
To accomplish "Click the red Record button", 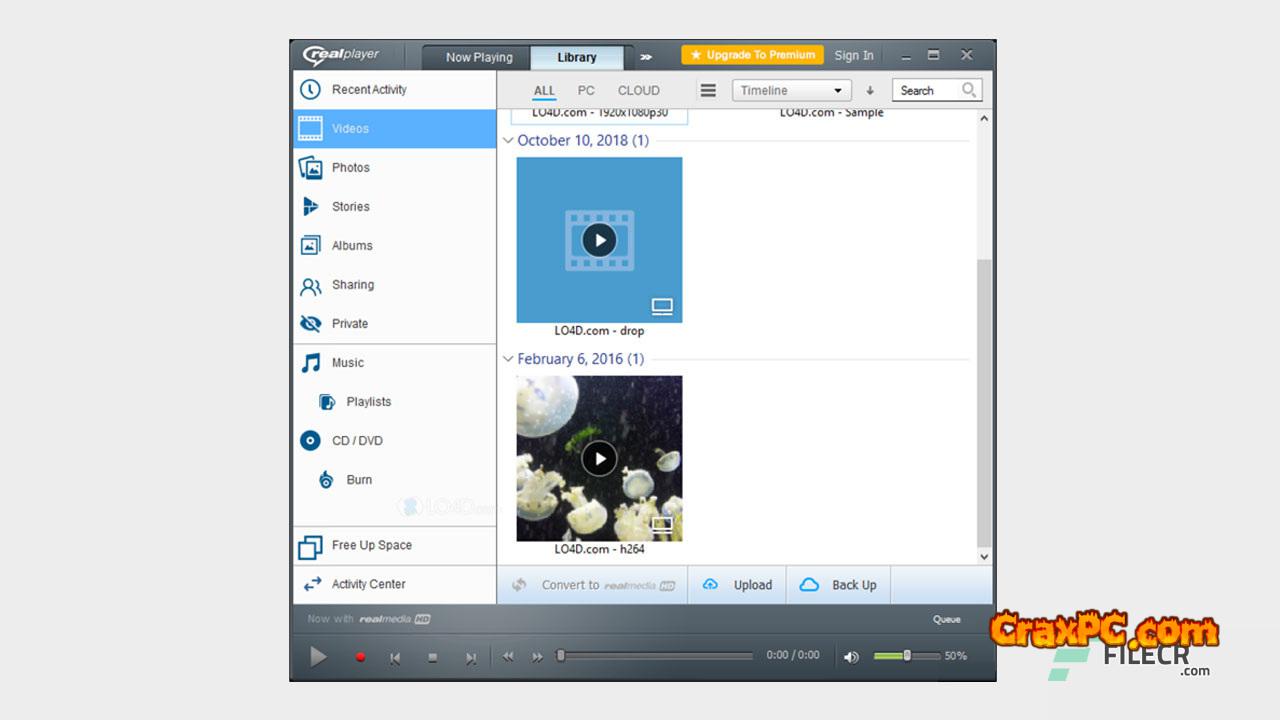I will [x=360, y=657].
